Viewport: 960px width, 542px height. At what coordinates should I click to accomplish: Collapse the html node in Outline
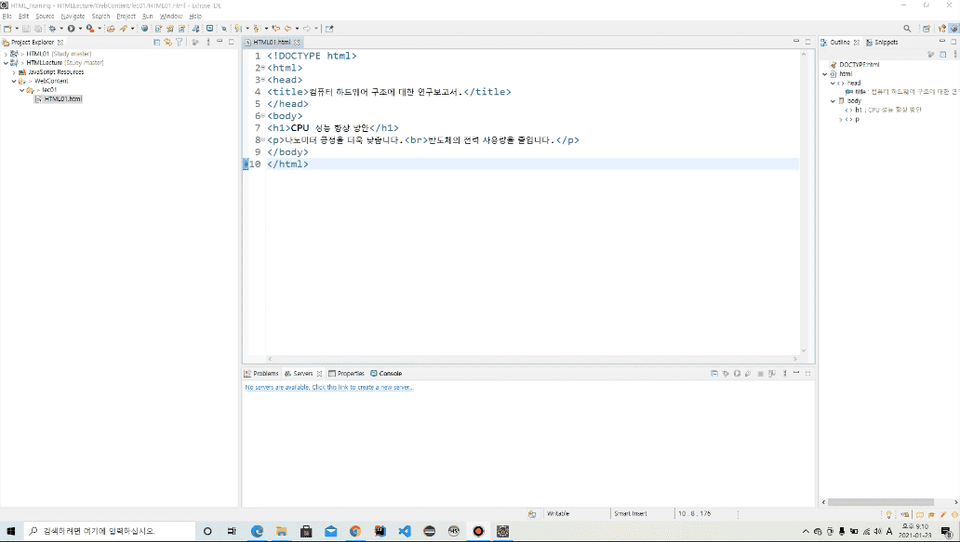tap(825, 73)
